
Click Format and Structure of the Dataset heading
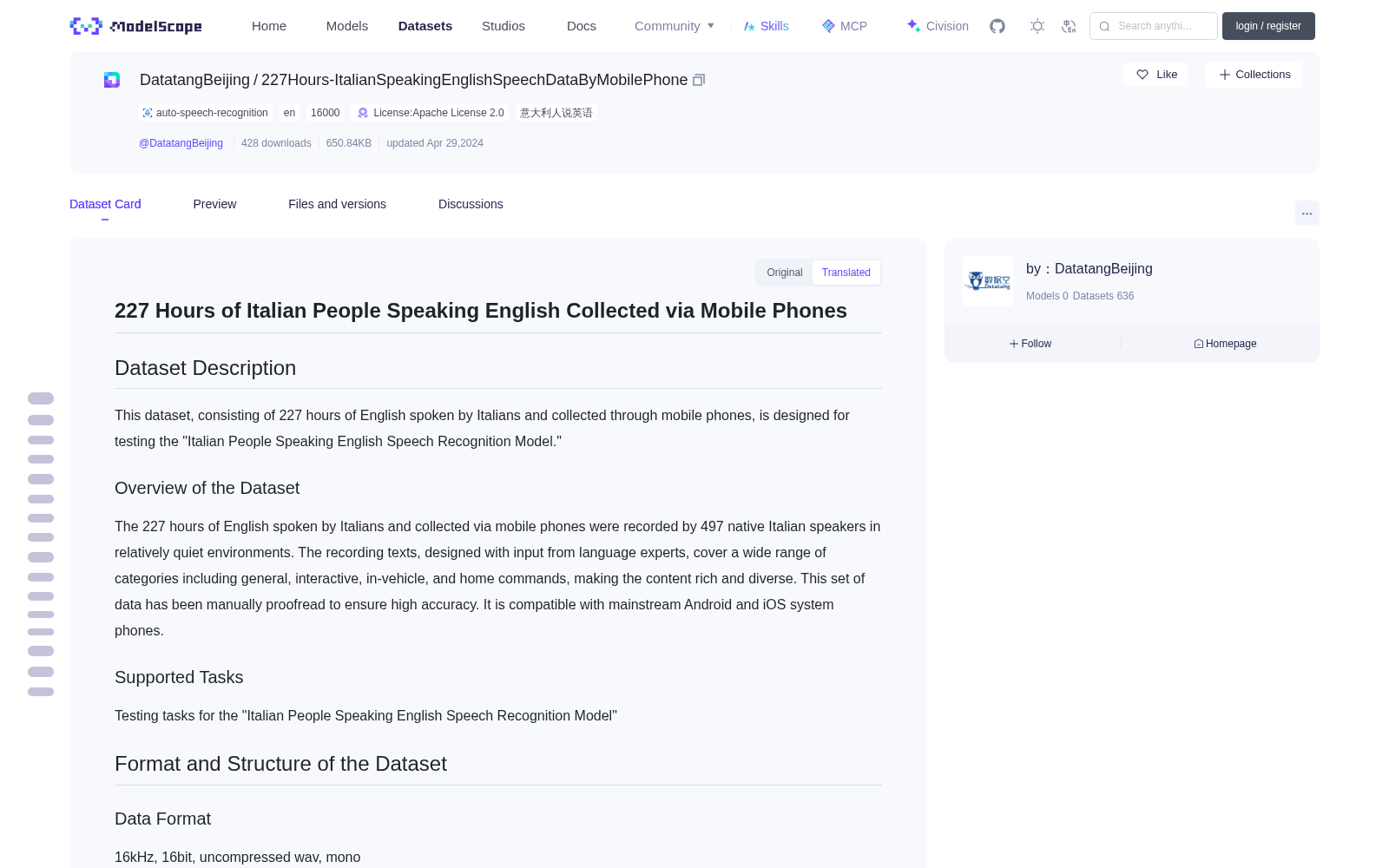(280, 764)
